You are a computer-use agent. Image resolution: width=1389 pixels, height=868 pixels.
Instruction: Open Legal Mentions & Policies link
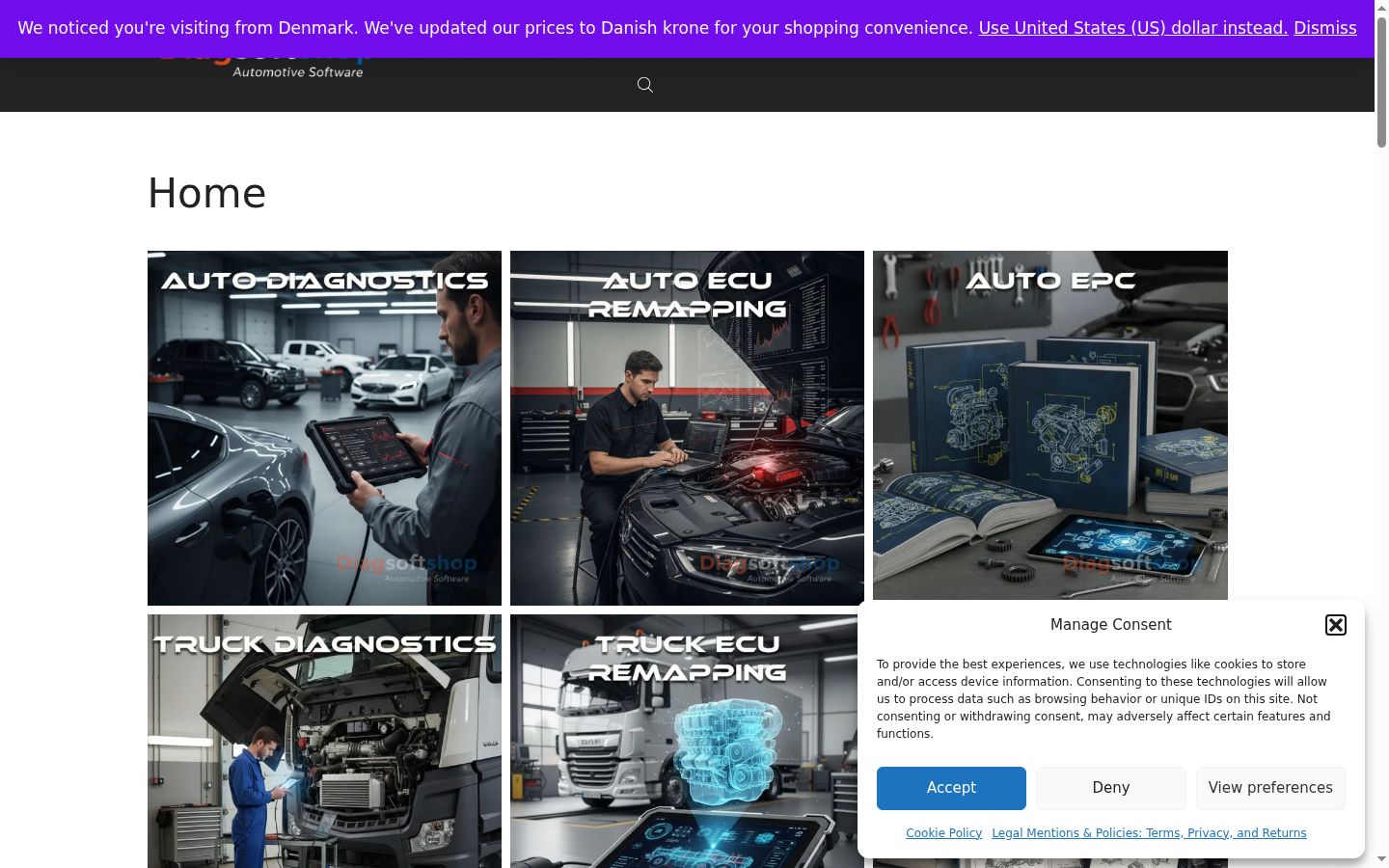1149,833
